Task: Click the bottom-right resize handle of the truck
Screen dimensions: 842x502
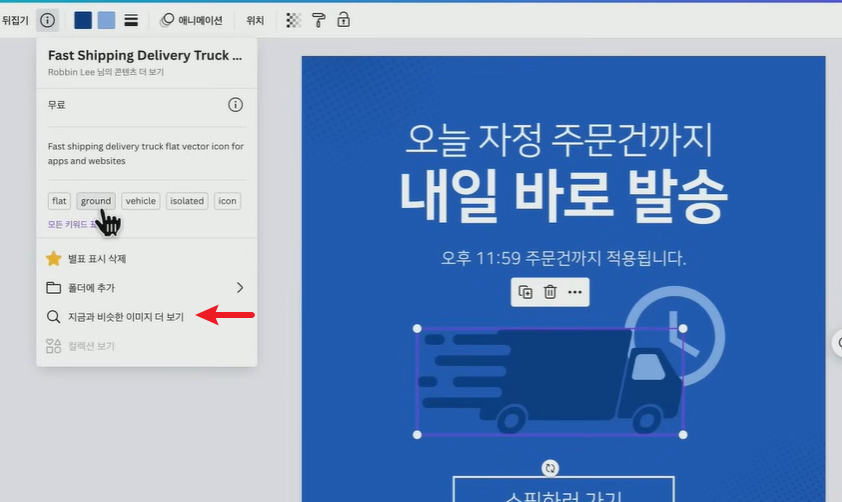Action: point(683,435)
